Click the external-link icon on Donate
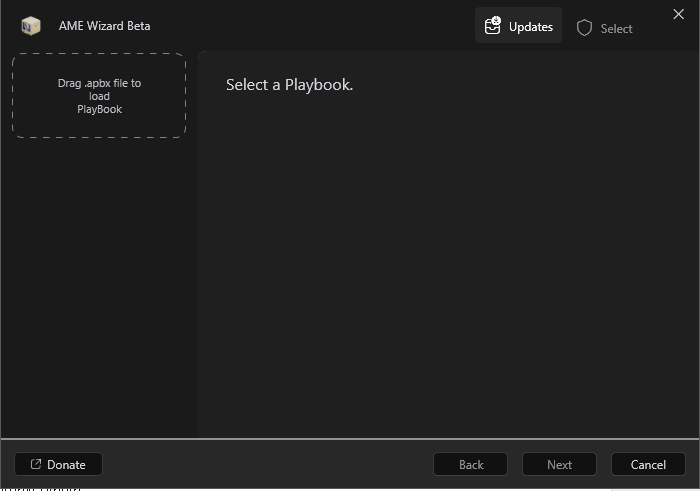700x491 pixels. (36, 464)
